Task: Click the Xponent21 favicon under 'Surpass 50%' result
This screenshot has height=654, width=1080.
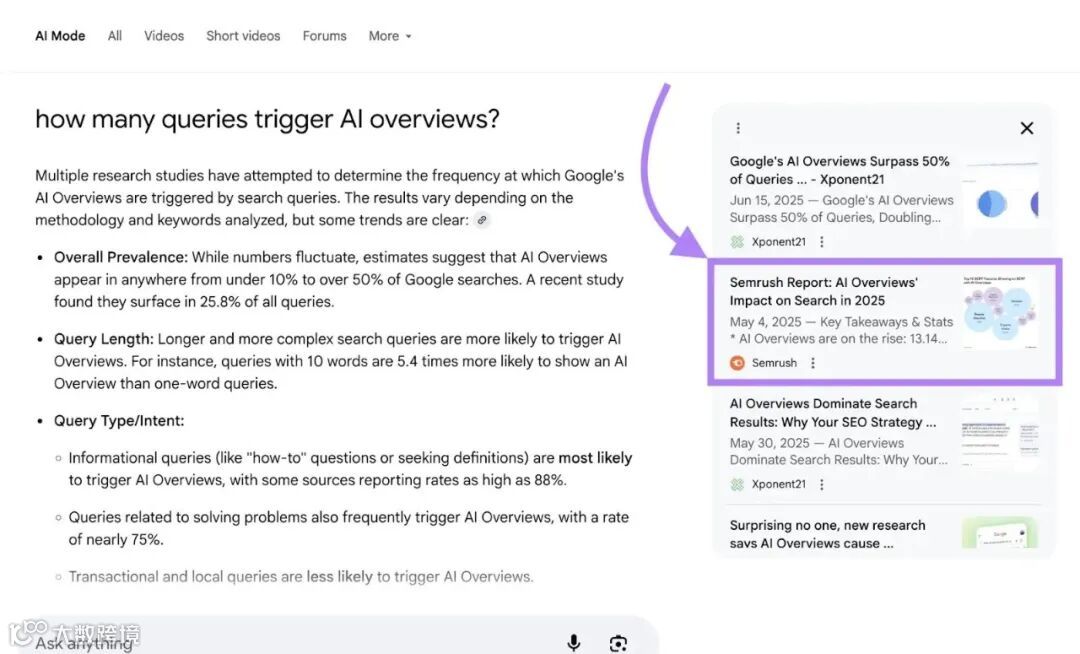Action: [x=737, y=242]
